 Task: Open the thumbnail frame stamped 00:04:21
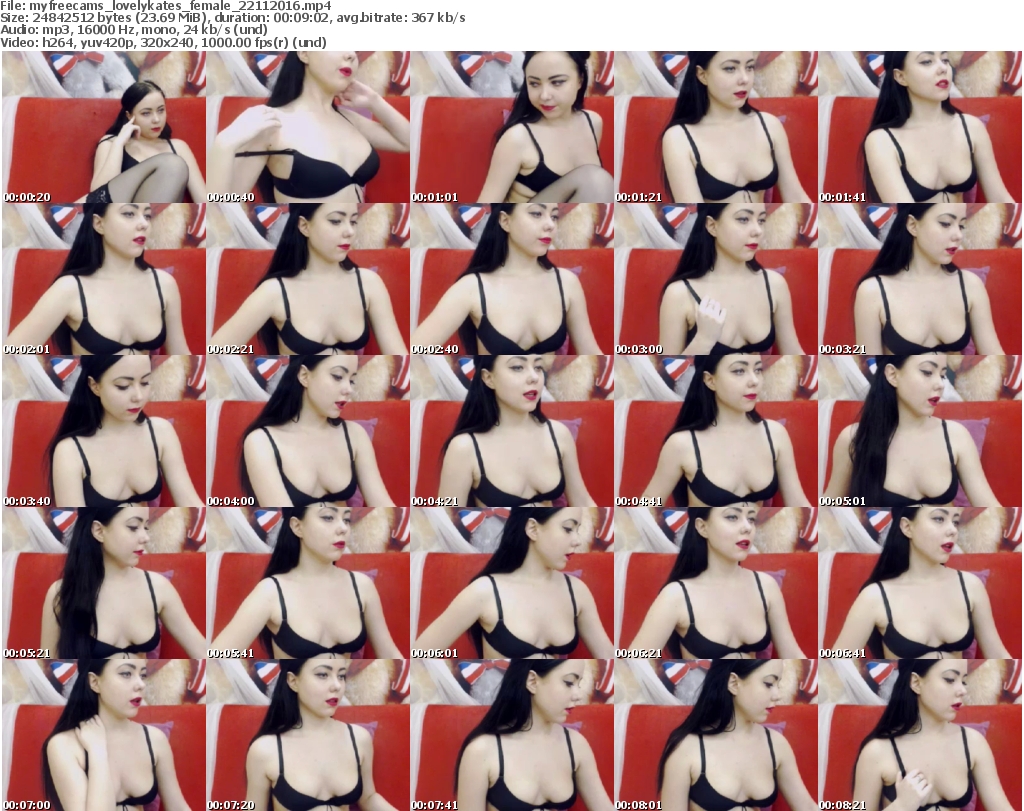coord(511,431)
